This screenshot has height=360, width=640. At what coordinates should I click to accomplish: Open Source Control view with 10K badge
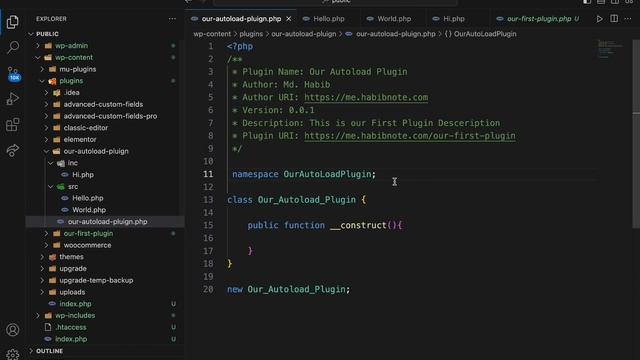pos(13,74)
